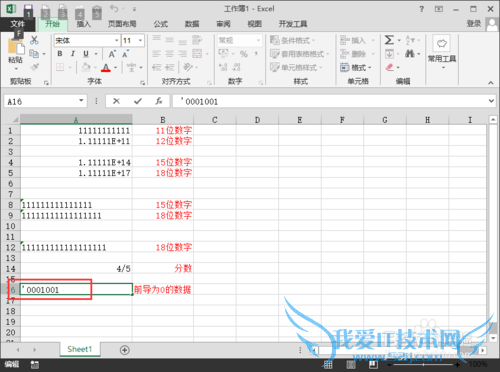The image size is (500, 372).
Task: Click the fx insert function button
Action: (159, 101)
